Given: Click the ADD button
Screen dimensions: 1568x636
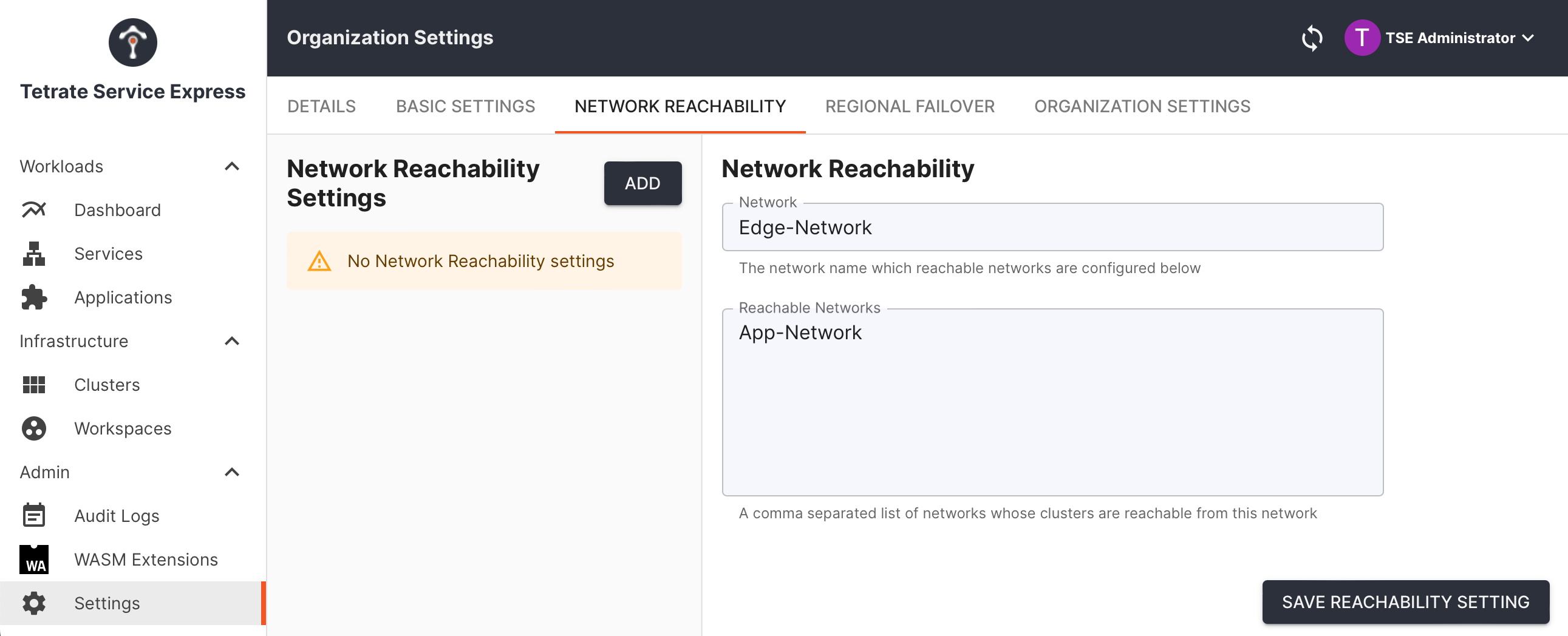Looking at the screenshot, I should [x=643, y=183].
